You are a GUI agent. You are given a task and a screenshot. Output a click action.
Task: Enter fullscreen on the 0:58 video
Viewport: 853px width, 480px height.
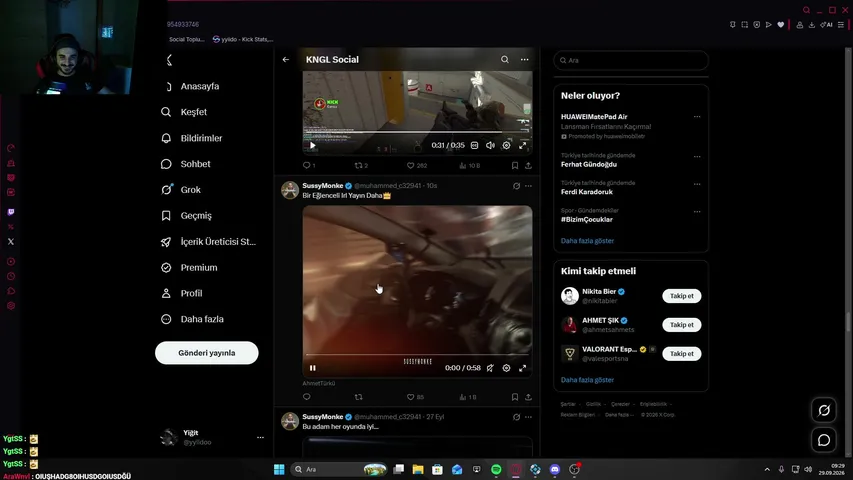523,368
